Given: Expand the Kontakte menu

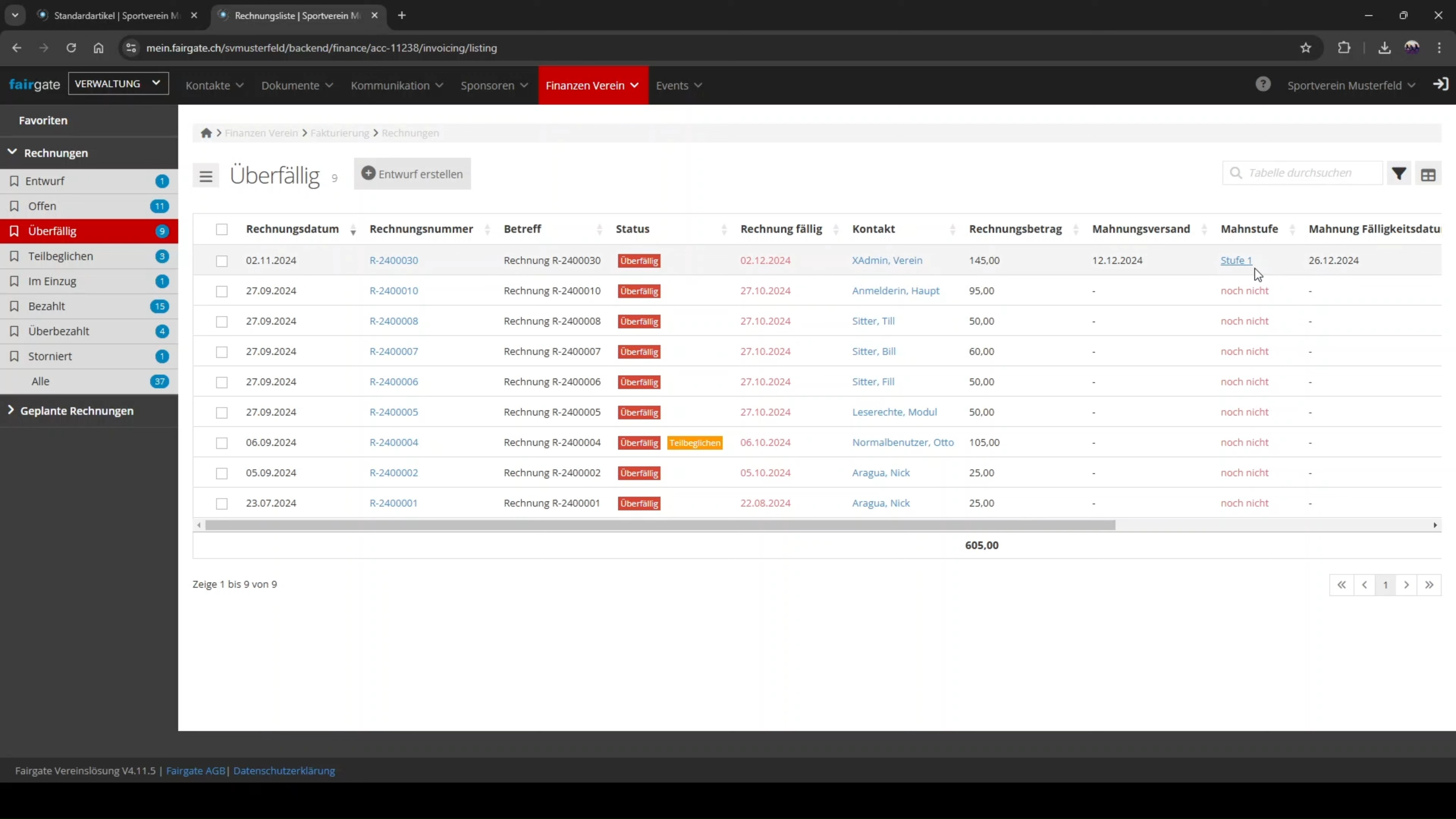Looking at the screenshot, I should [214, 85].
